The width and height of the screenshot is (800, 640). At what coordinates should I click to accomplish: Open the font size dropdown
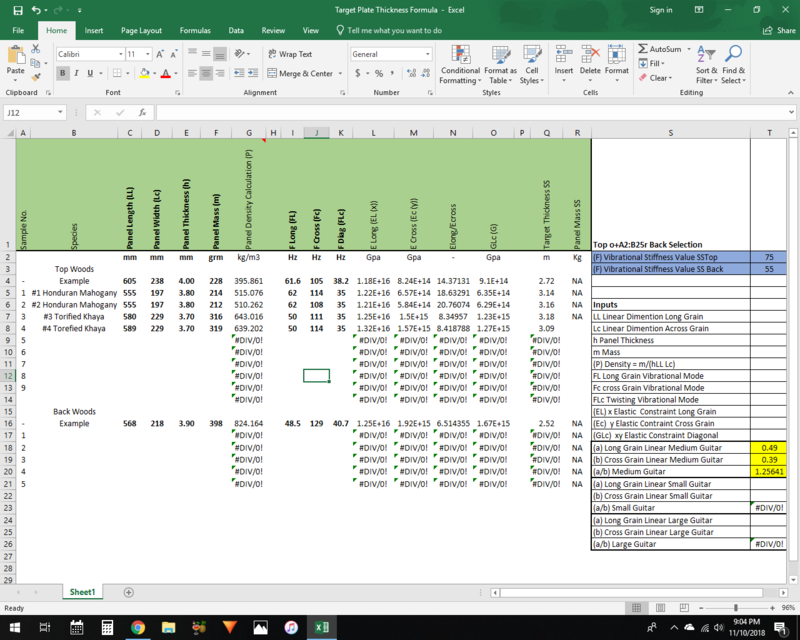tap(147, 54)
